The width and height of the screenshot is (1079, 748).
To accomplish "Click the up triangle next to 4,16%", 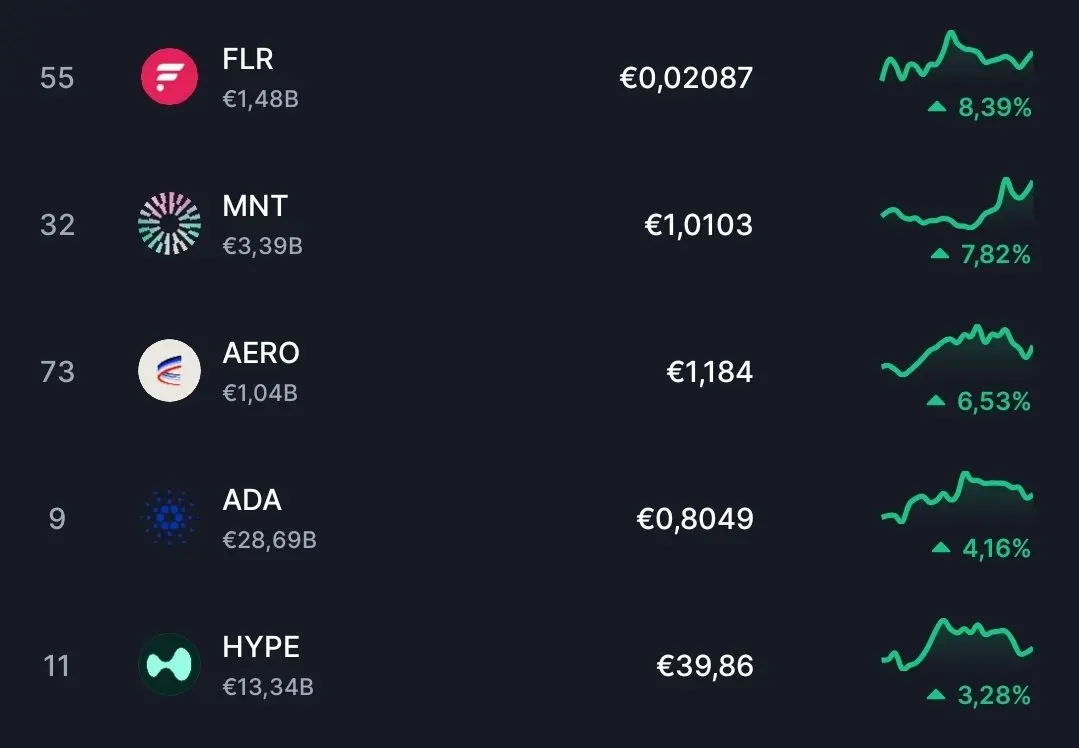I will (x=941, y=548).
